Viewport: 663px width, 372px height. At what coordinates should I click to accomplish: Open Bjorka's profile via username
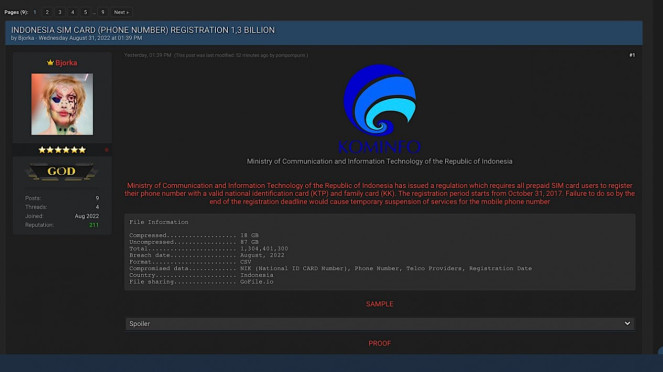click(66, 63)
